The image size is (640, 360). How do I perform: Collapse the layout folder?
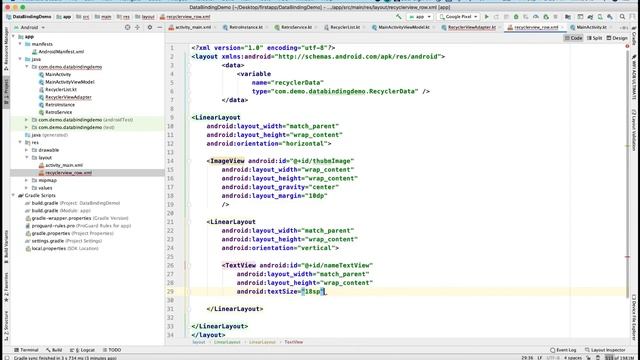(x=27, y=157)
